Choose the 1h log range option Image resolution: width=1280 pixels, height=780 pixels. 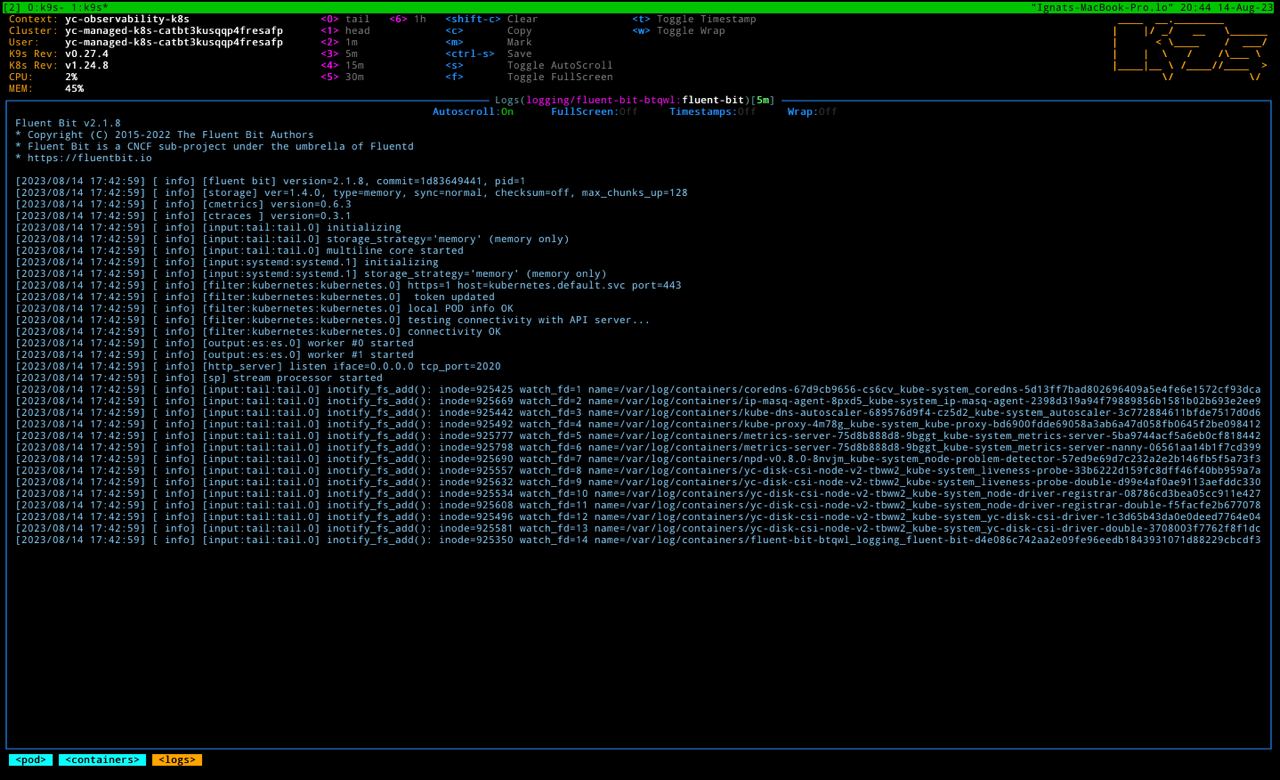point(408,19)
